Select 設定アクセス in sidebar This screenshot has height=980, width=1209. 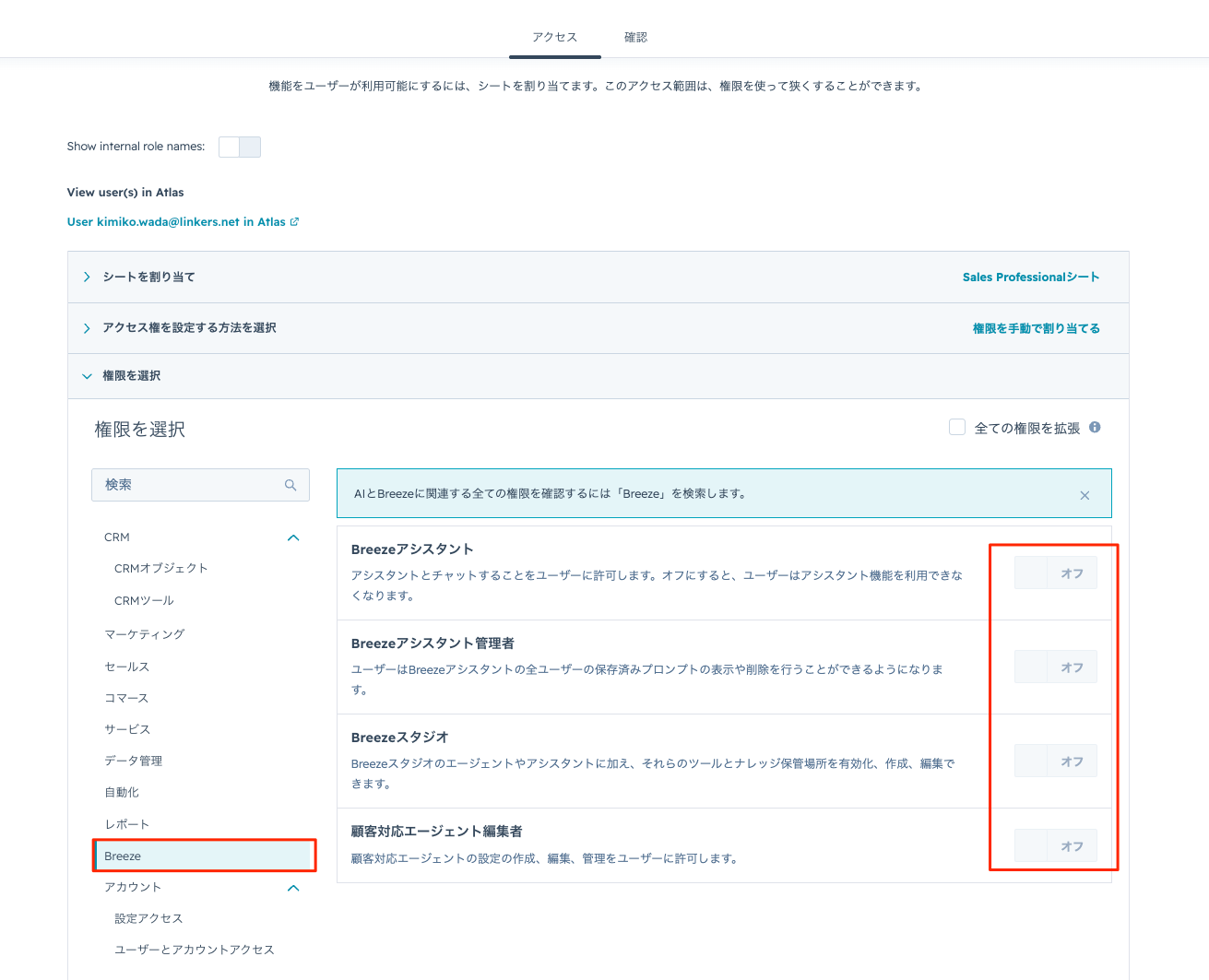tap(148, 918)
